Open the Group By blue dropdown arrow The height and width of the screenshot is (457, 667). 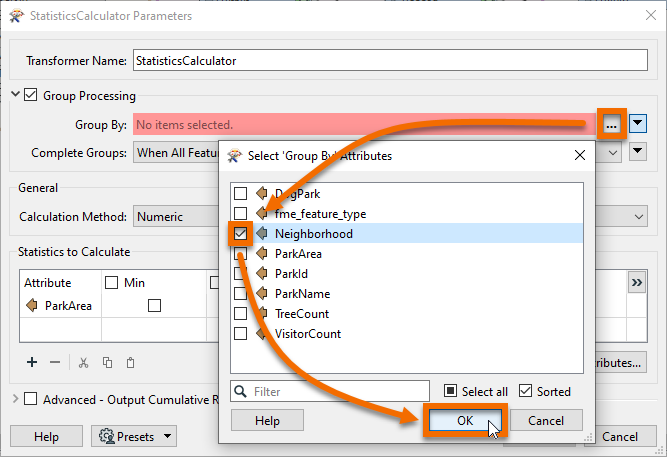coord(639,124)
